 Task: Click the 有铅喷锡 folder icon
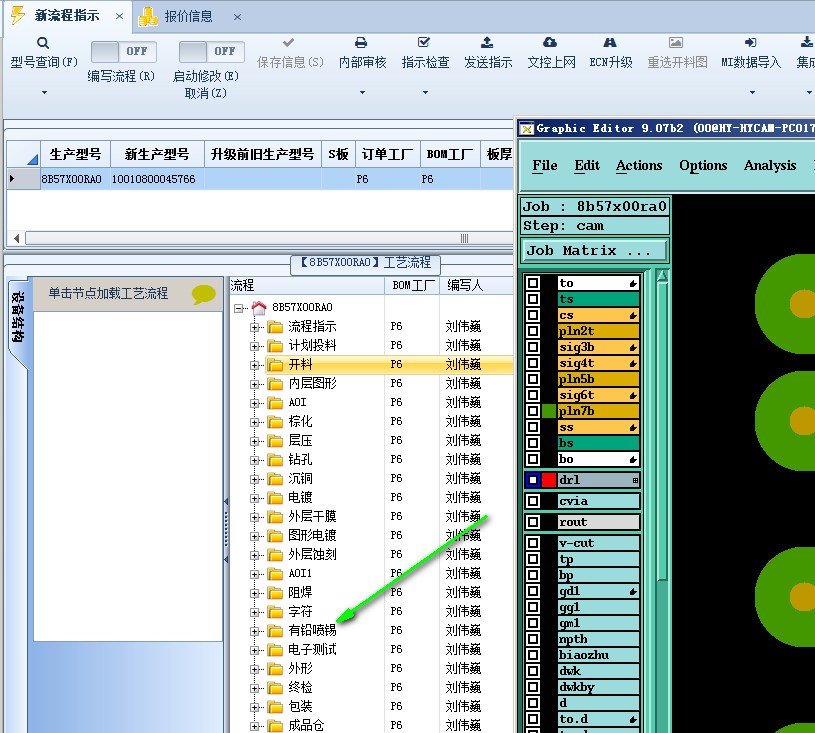(x=275, y=631)
